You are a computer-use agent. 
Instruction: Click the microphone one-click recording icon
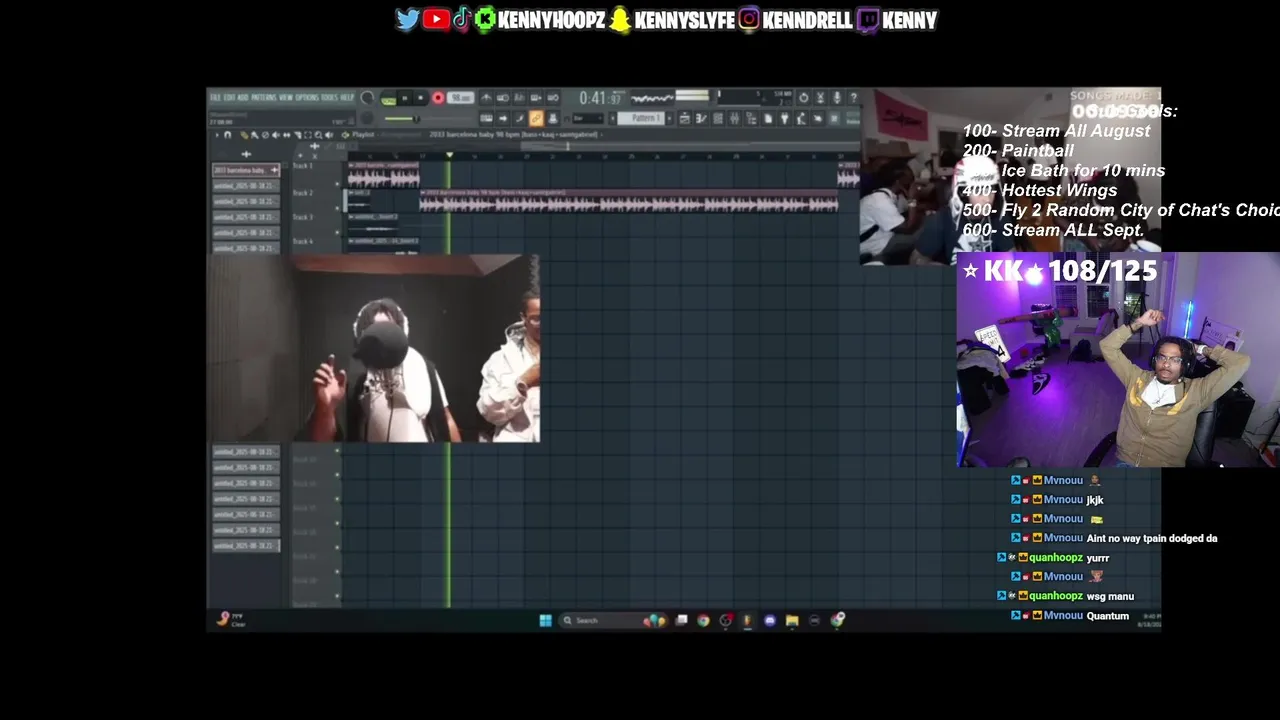pyautogui.click(x=836, y=98)
